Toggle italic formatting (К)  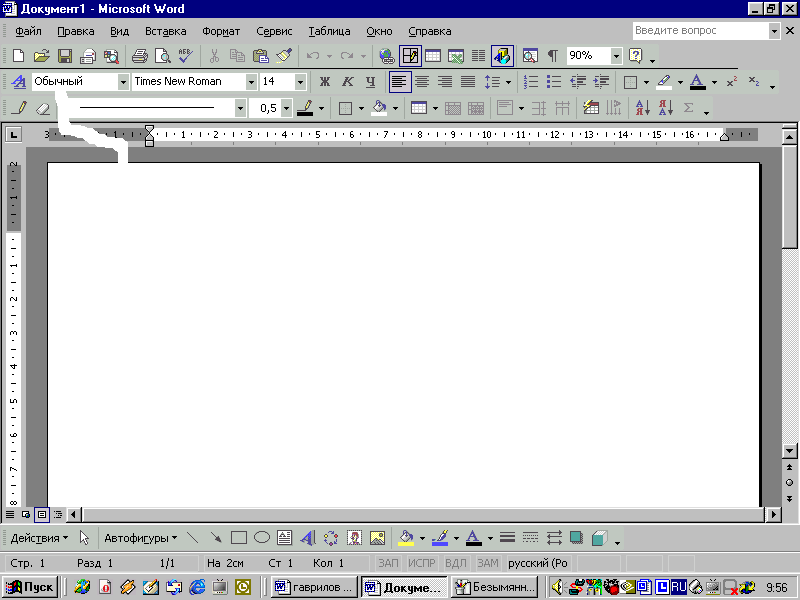[347, 82]
